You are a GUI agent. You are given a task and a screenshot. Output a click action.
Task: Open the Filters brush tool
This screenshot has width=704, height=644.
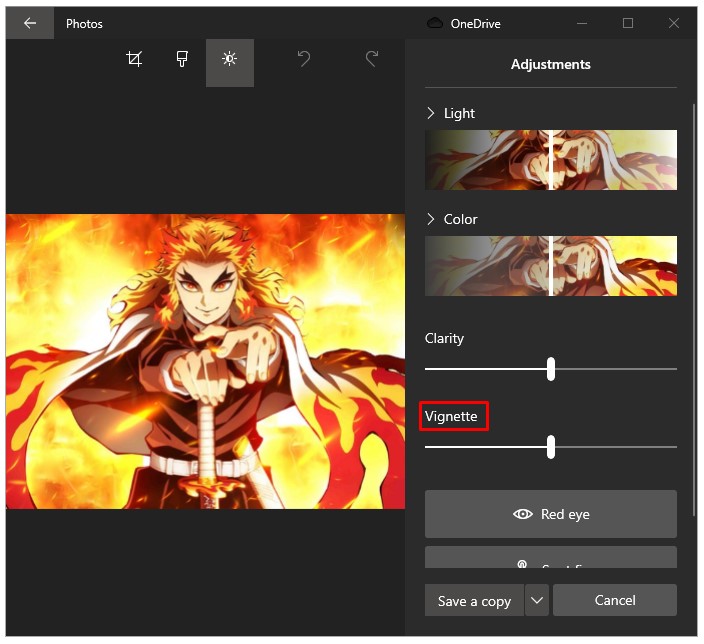[182, 59]
